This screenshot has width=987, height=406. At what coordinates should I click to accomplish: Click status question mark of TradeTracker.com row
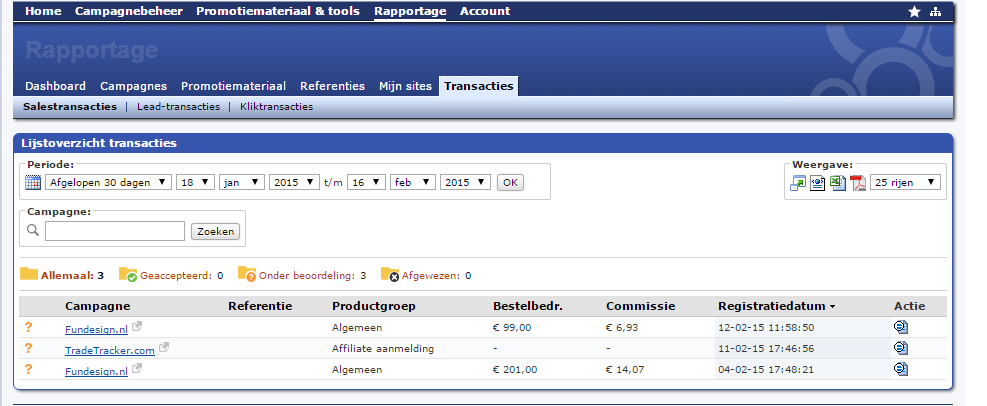click(x=28, y=349)
